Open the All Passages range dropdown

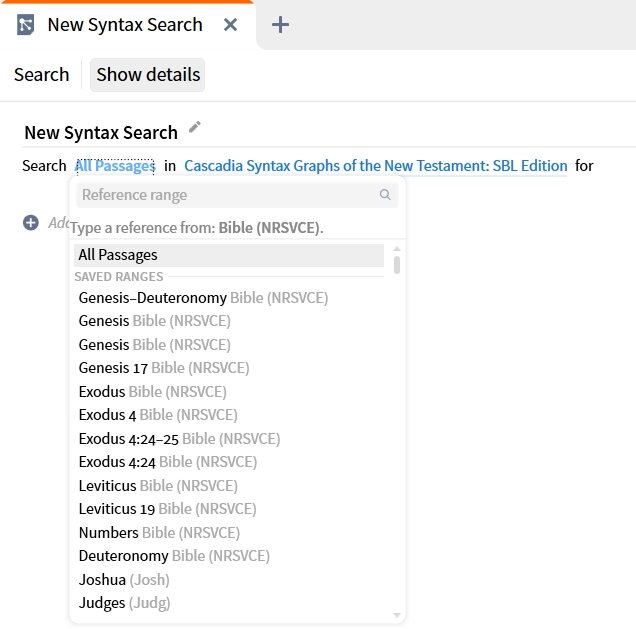click(x=115, y=166)
